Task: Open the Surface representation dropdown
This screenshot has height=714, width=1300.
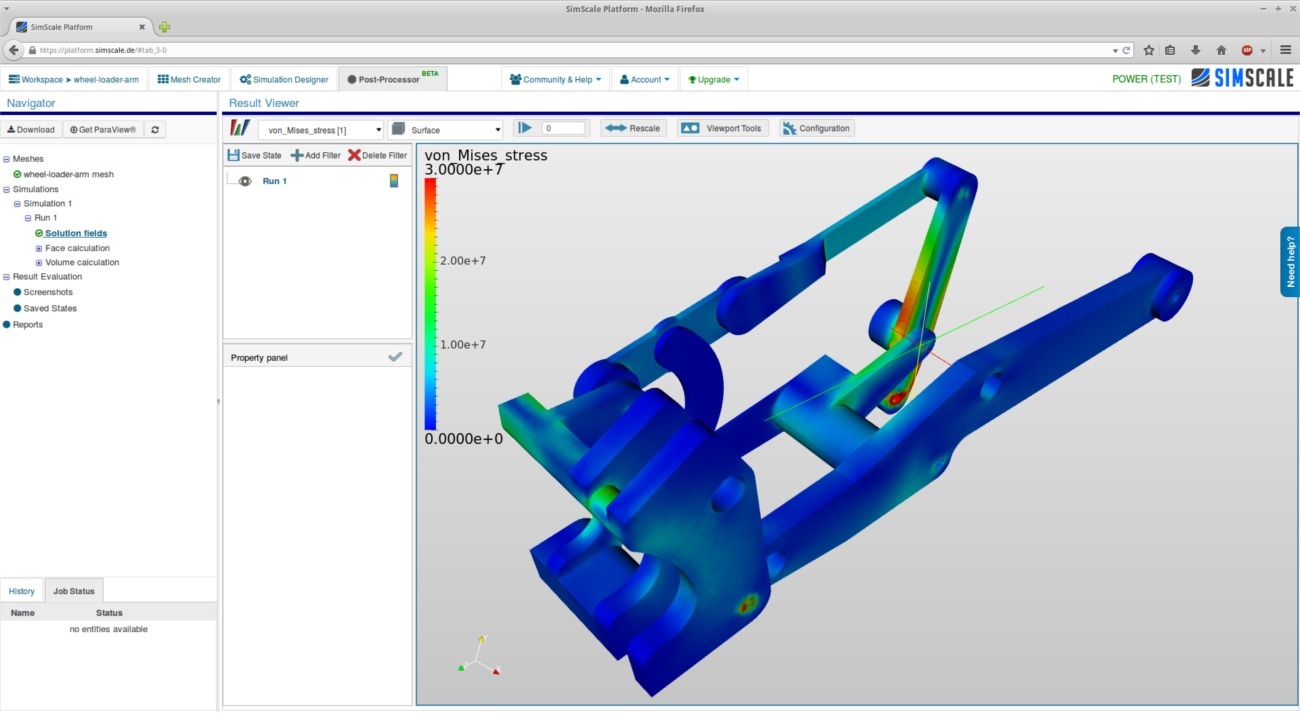Action: [x=446, y=130]
